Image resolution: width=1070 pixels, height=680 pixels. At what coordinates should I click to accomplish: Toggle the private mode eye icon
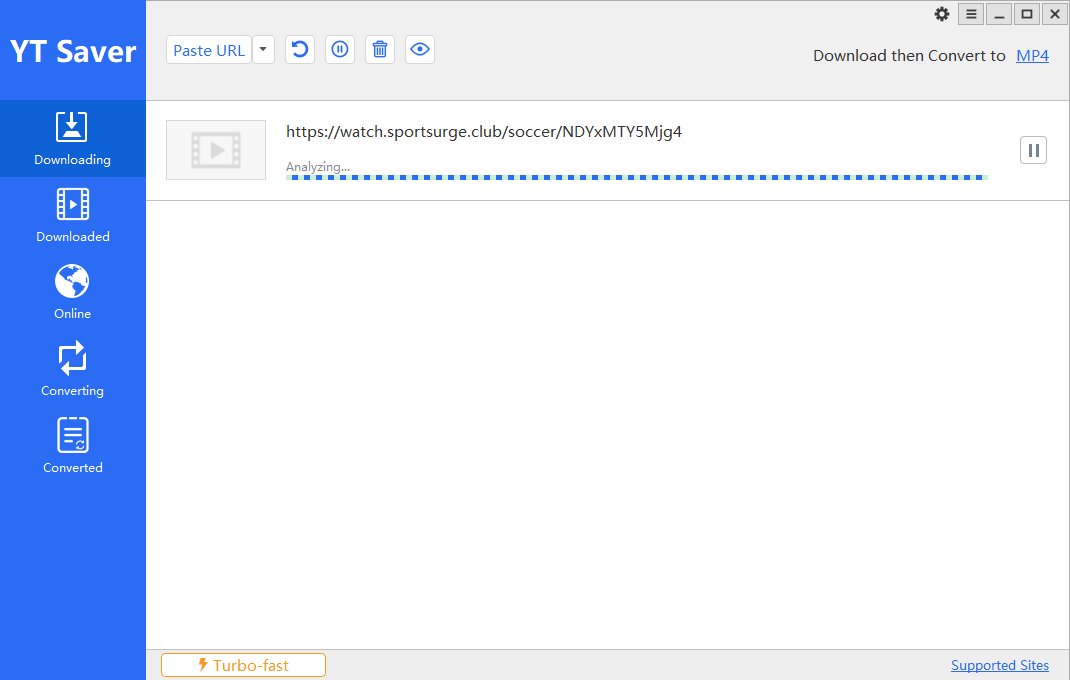click(420, 50)
